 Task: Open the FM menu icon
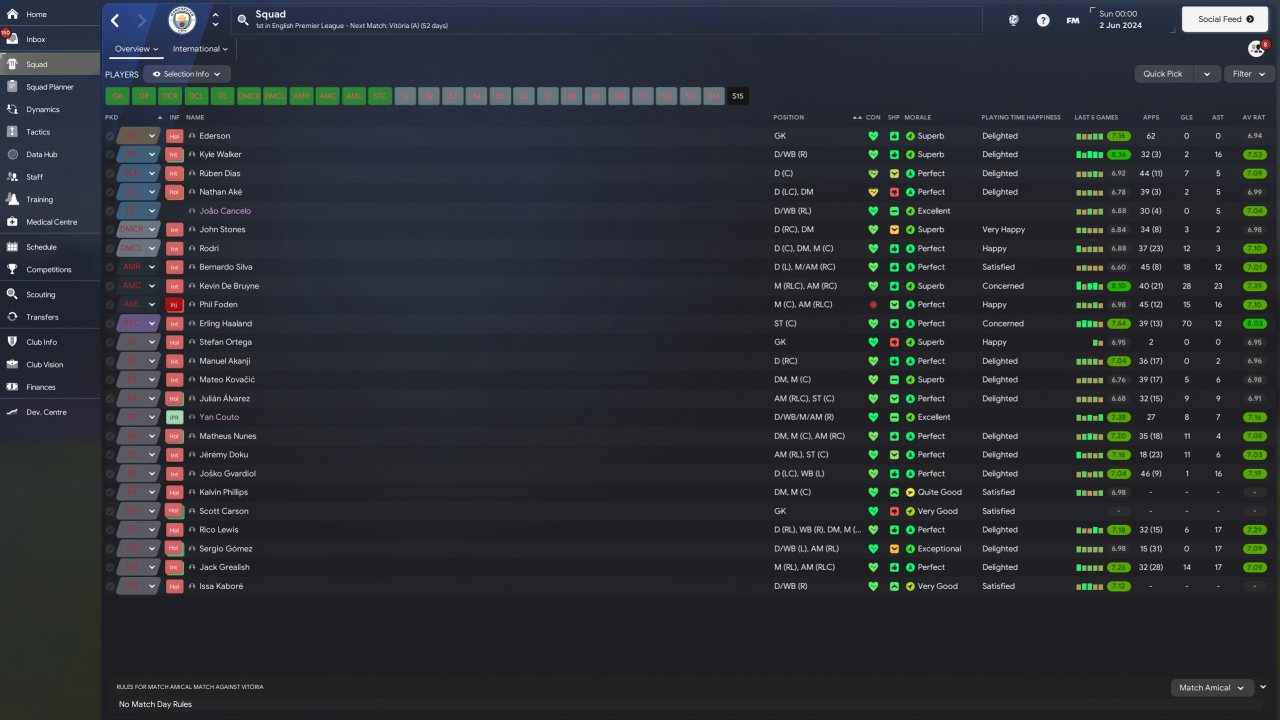click(x=1073, y=20)
